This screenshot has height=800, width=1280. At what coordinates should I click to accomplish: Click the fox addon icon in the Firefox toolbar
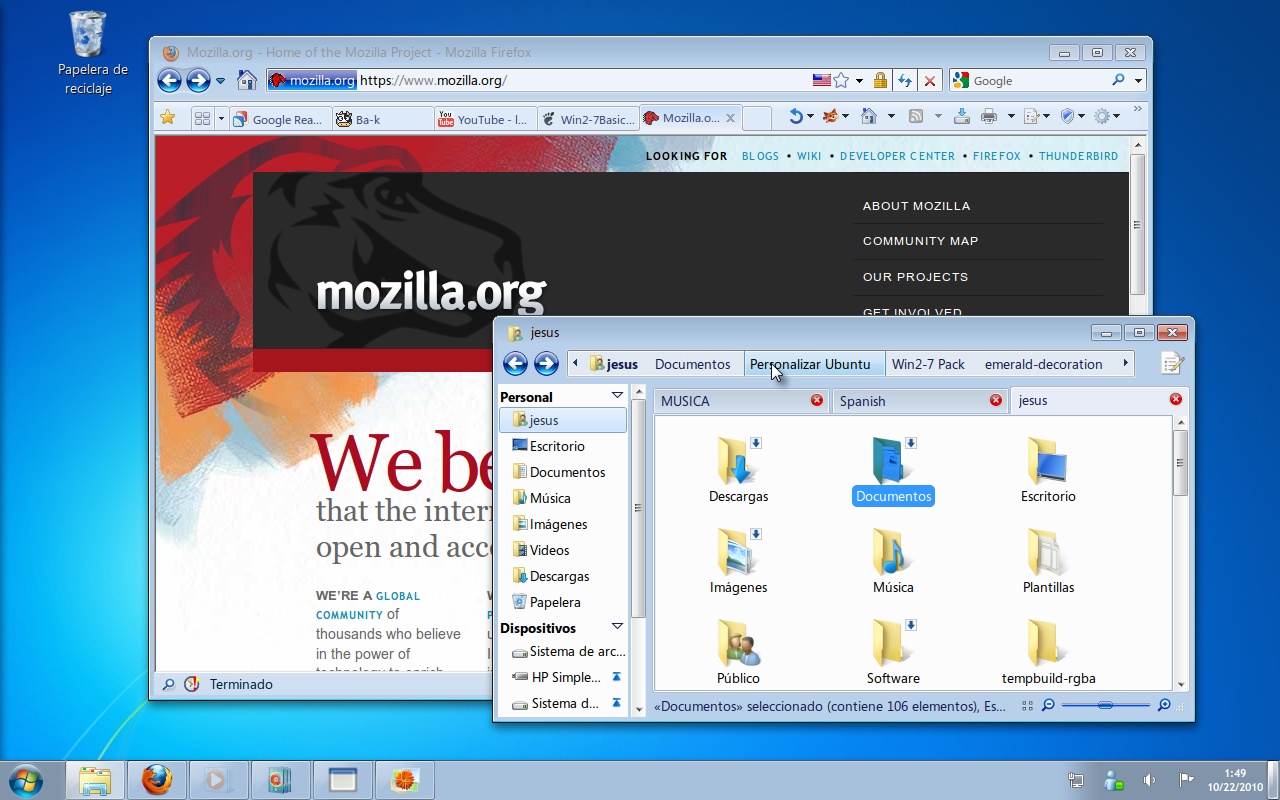[x=830, y=117]
